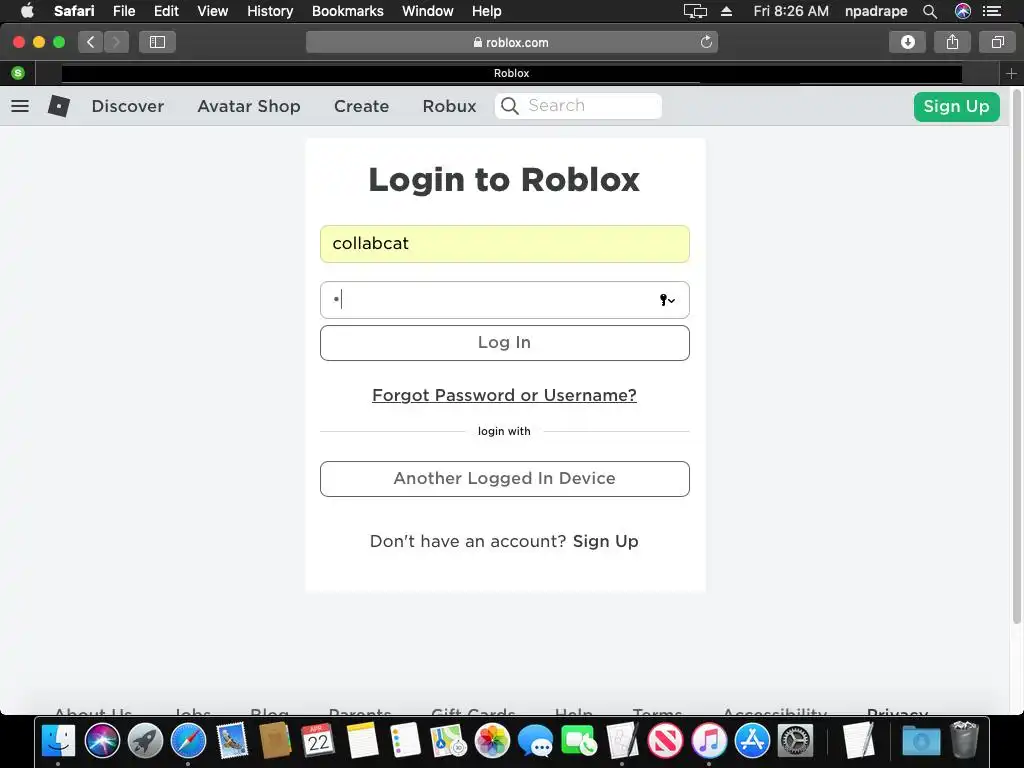Click the screen mirroring display icon

pos(695,11)
